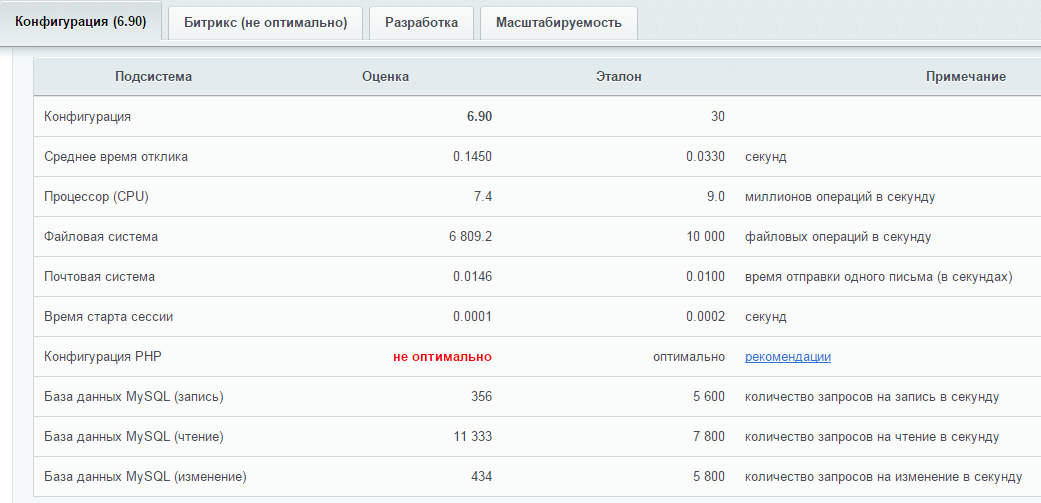Image resolution: width=1041 pixels, height=503 pixels.
Task: Click the Примечание column header
Action: click(x=965, y=77)
